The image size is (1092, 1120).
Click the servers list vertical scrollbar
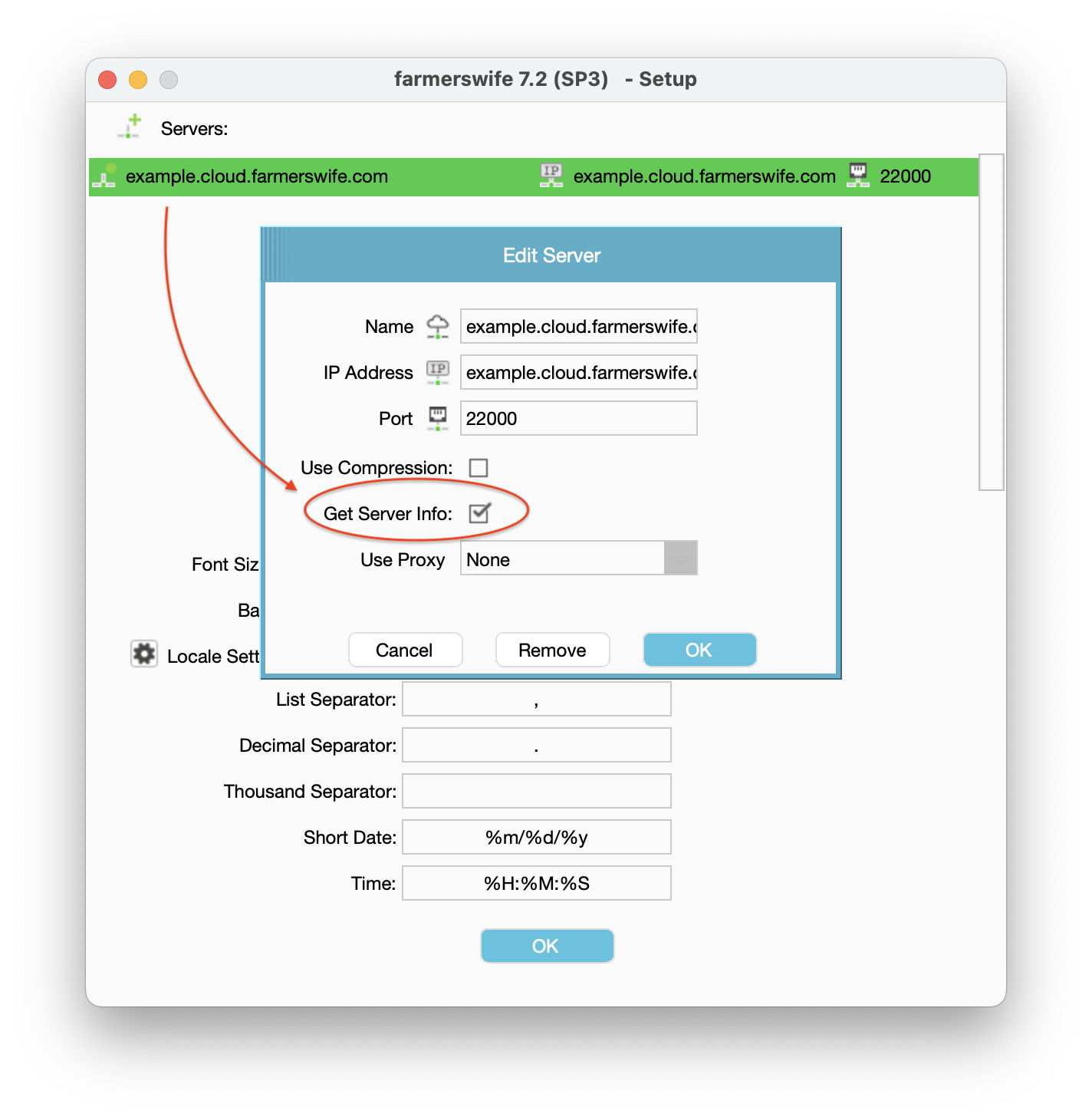992,322
